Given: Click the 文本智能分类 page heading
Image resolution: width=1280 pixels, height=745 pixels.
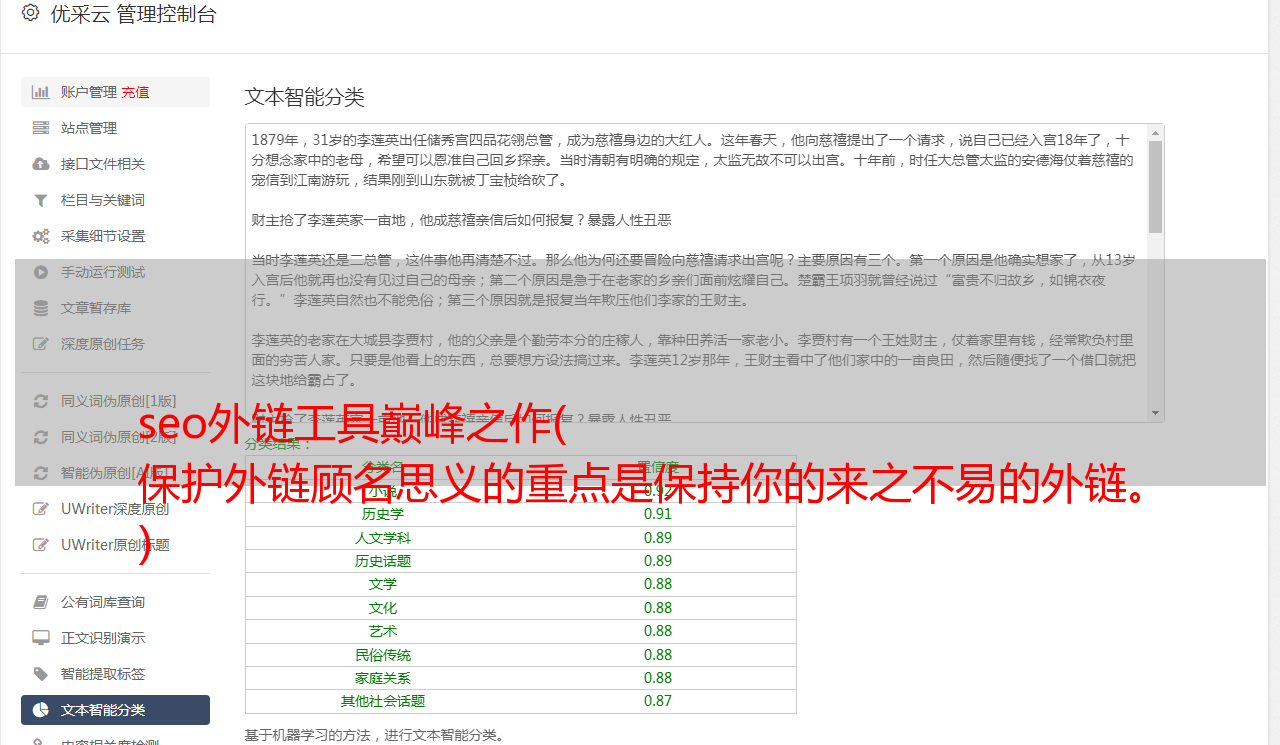Looking at the screenshot, I should [x=305, y=97].
